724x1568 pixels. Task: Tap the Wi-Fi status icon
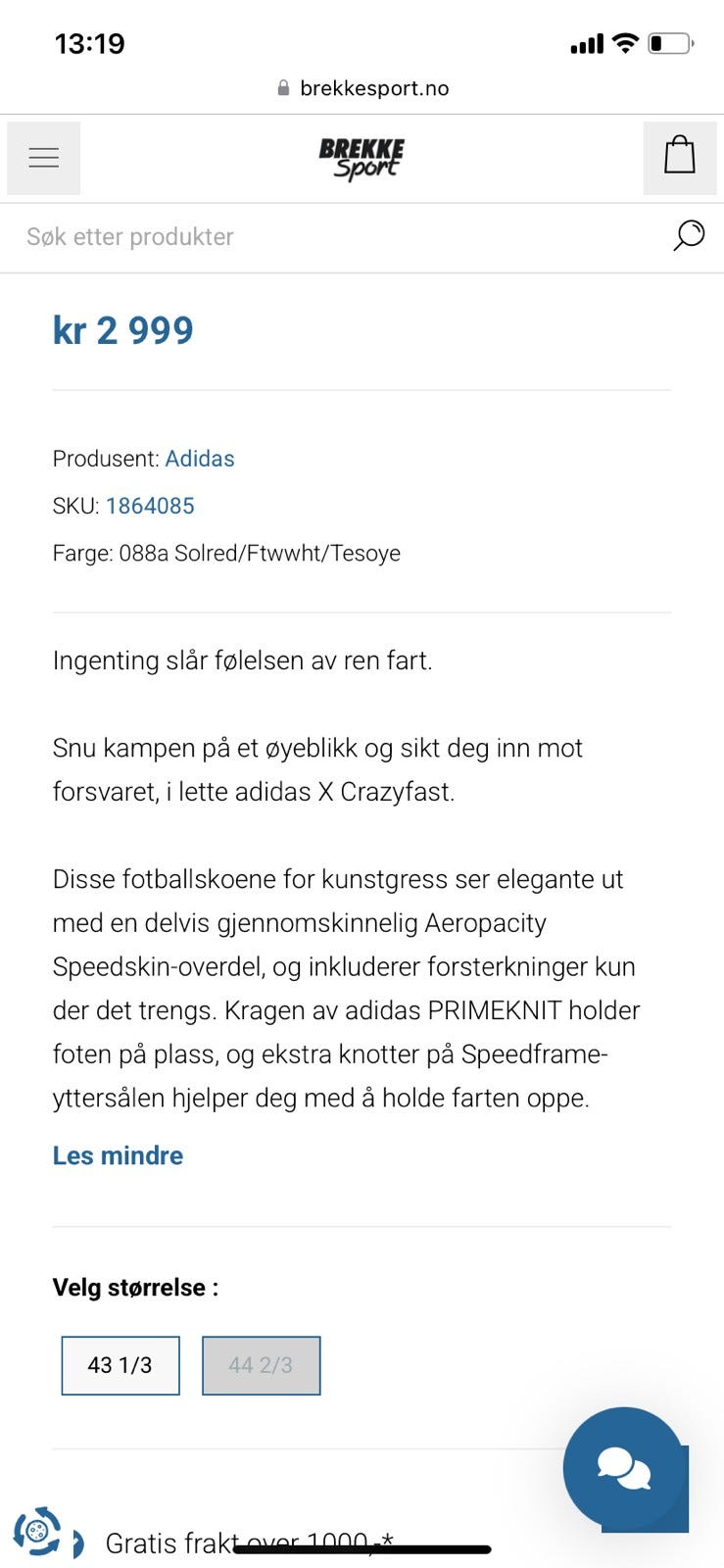tap(625, 43)
